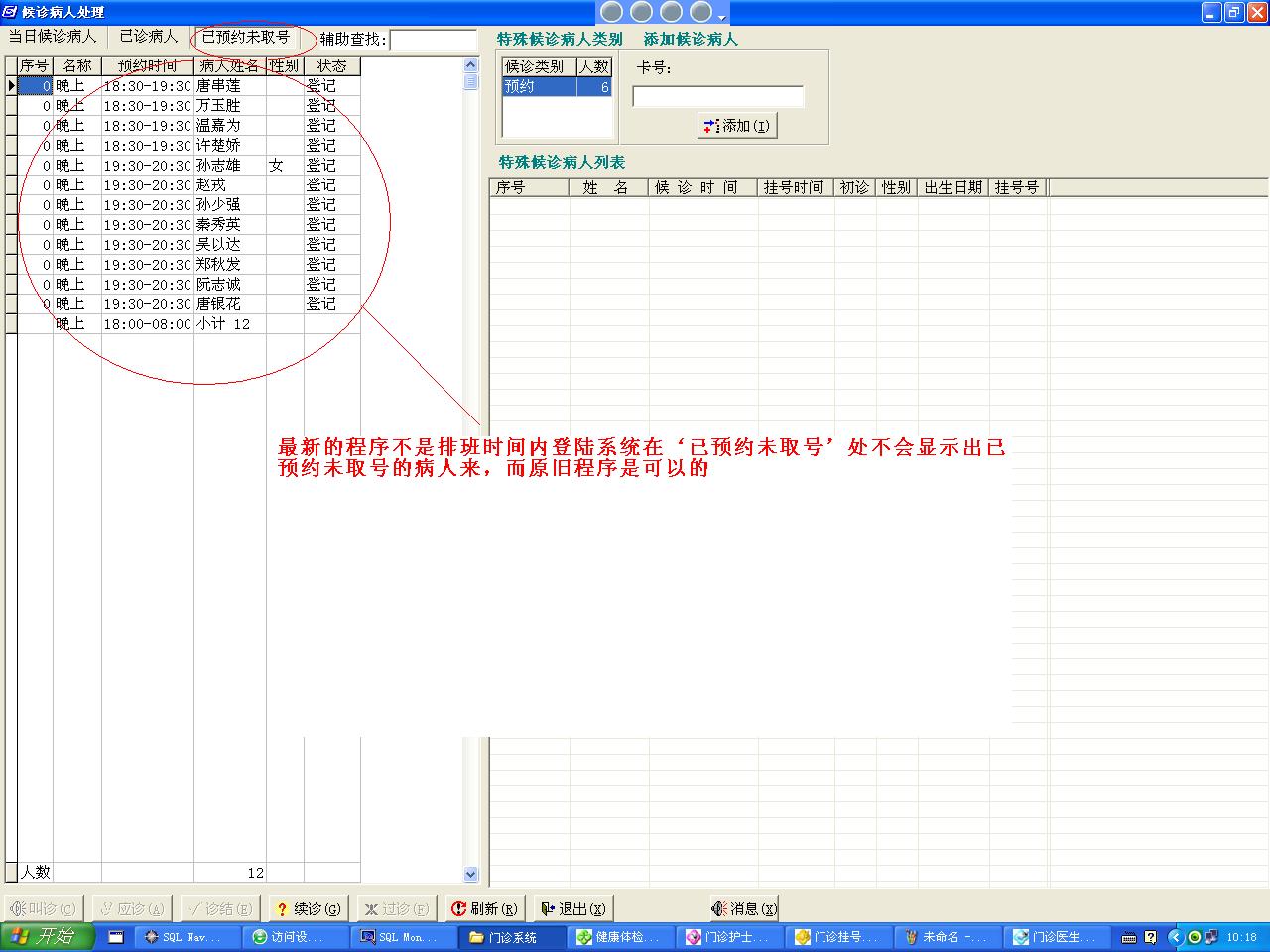Click the 退出(X) exit button
This screenshot has height=952, width=1270.
(x=572, y=908)
